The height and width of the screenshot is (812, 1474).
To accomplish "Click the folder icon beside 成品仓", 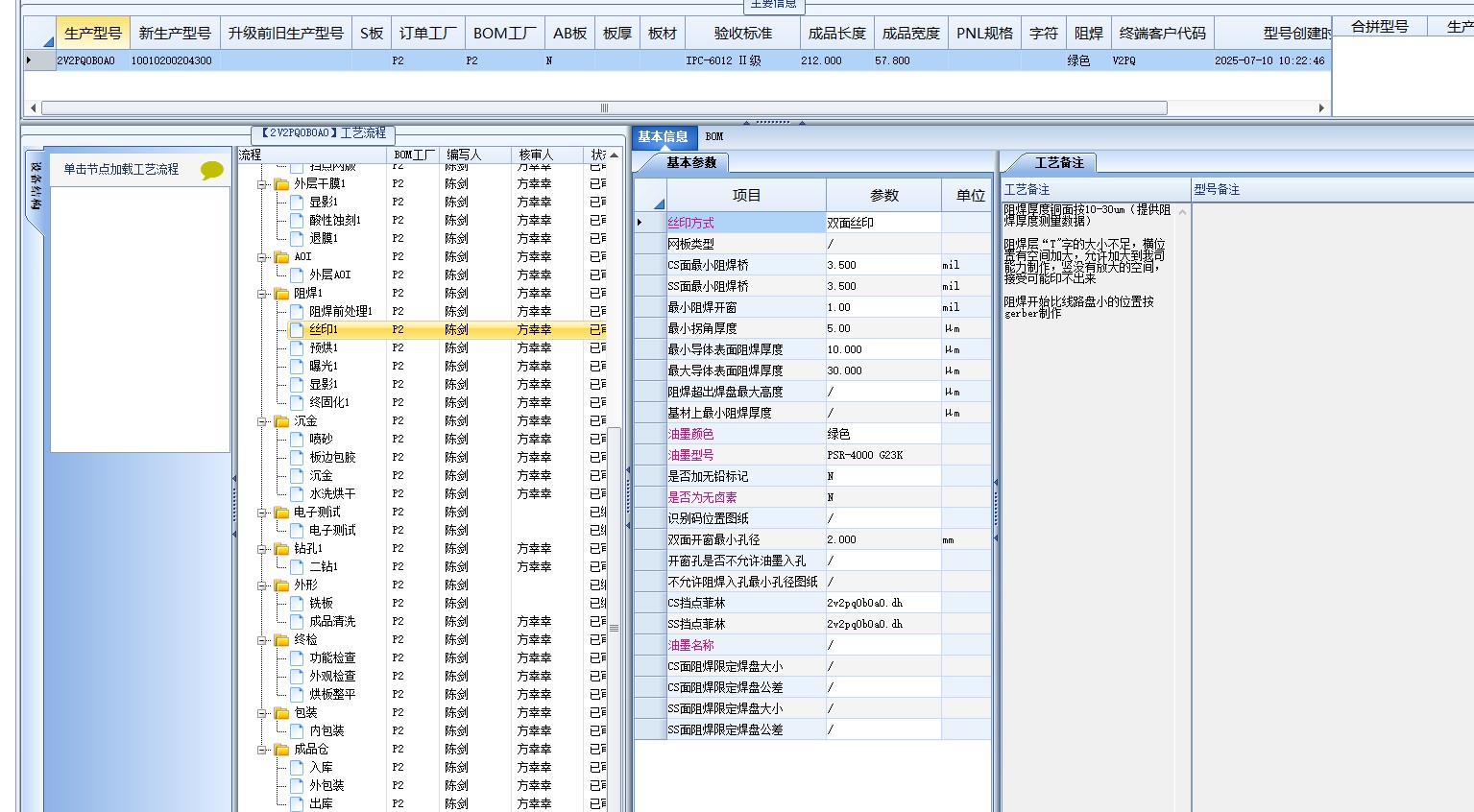I will [281, 750].
